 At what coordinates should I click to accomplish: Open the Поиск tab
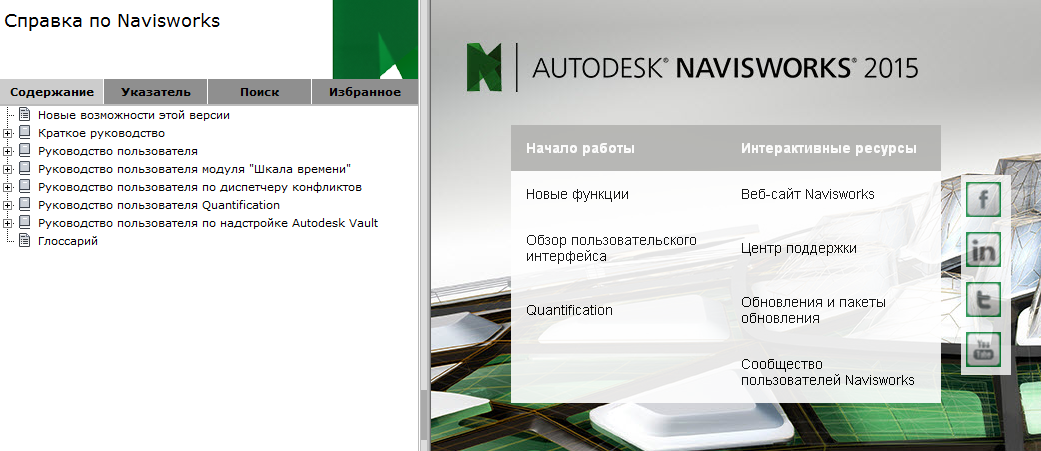point(260,92)
